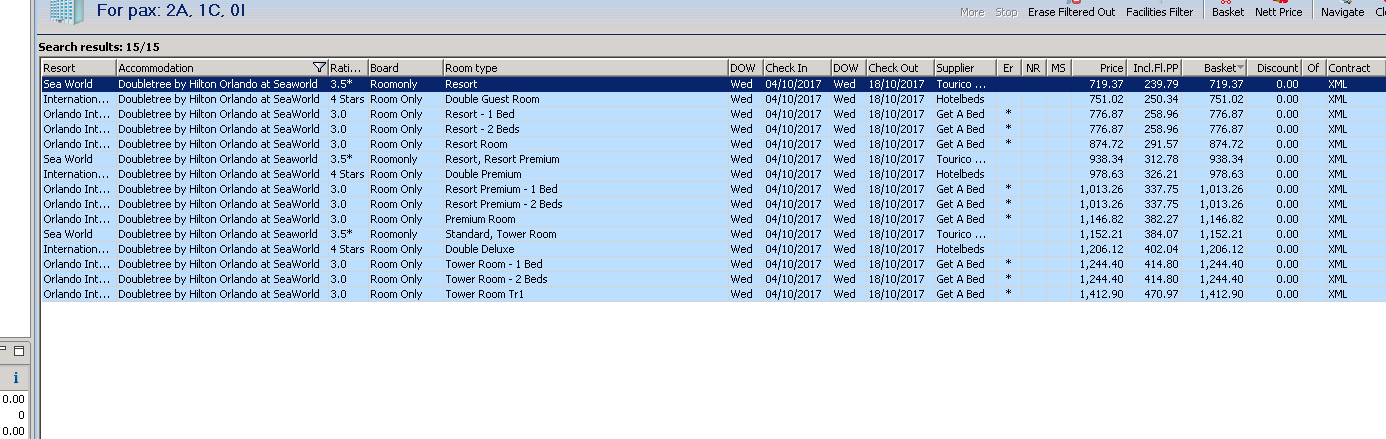Viewport: 1386px width, 439px height.
Task: Maximize the left side panel
Action: (19, 351)
